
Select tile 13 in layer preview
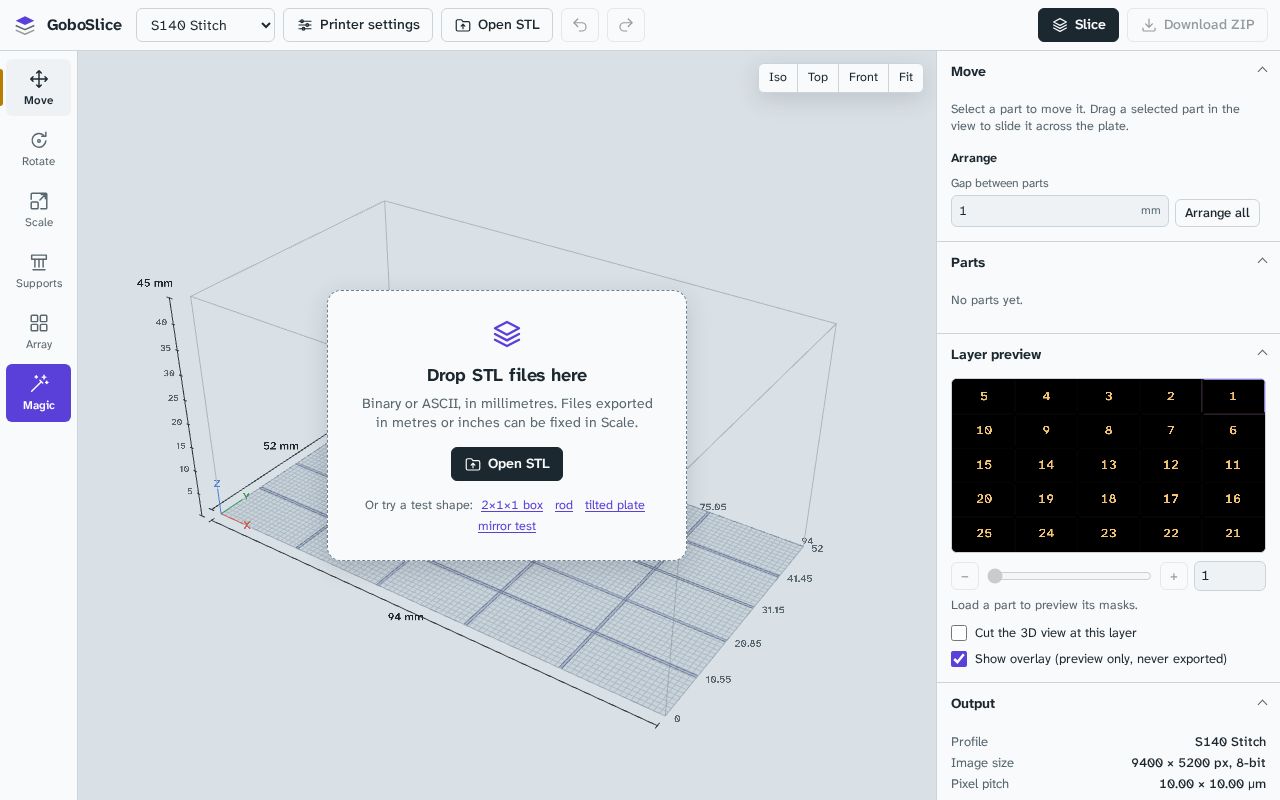[x=1108, y=464]
